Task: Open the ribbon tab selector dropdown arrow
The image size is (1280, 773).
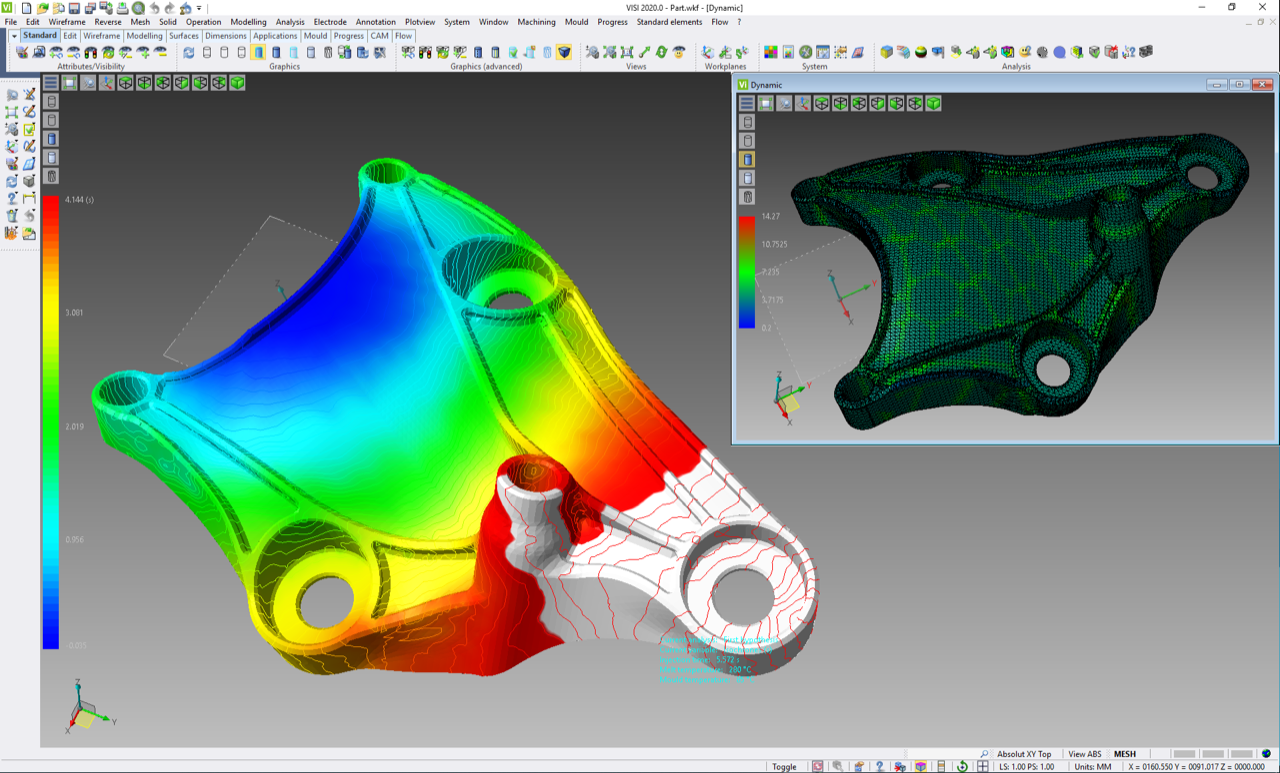Action: coord(14,36)
